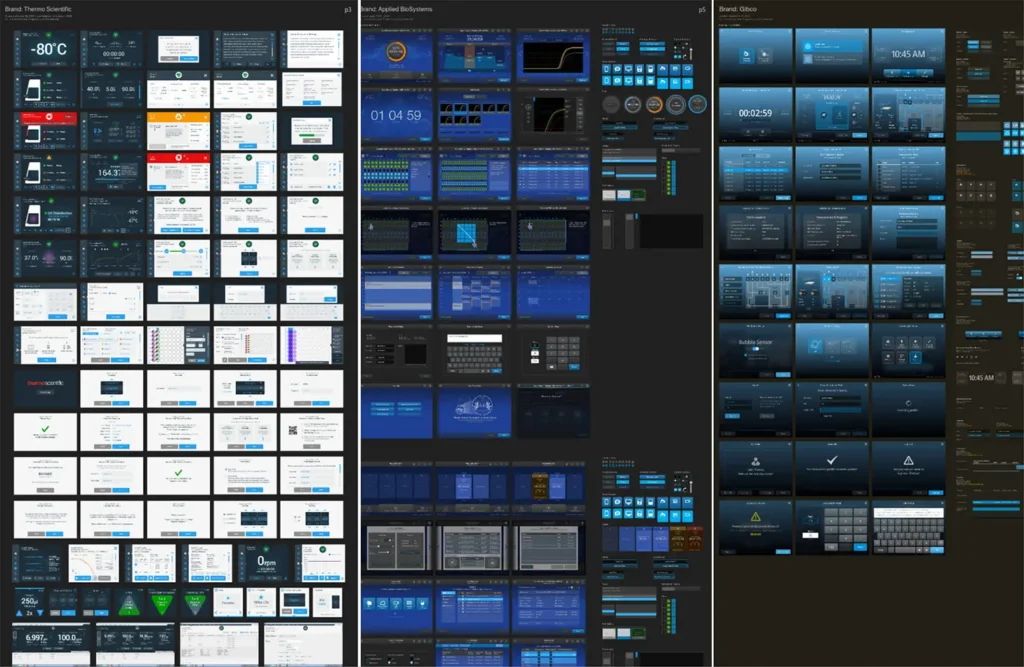
Task: Click the home icon on the -80°C freezer screen
Action: [17, 39]
